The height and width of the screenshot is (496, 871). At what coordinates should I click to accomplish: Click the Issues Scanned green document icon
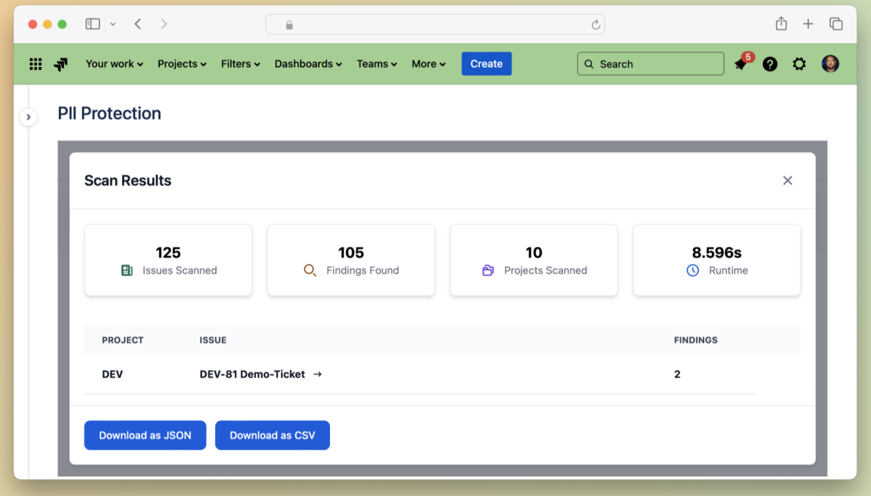click(127, 270)
